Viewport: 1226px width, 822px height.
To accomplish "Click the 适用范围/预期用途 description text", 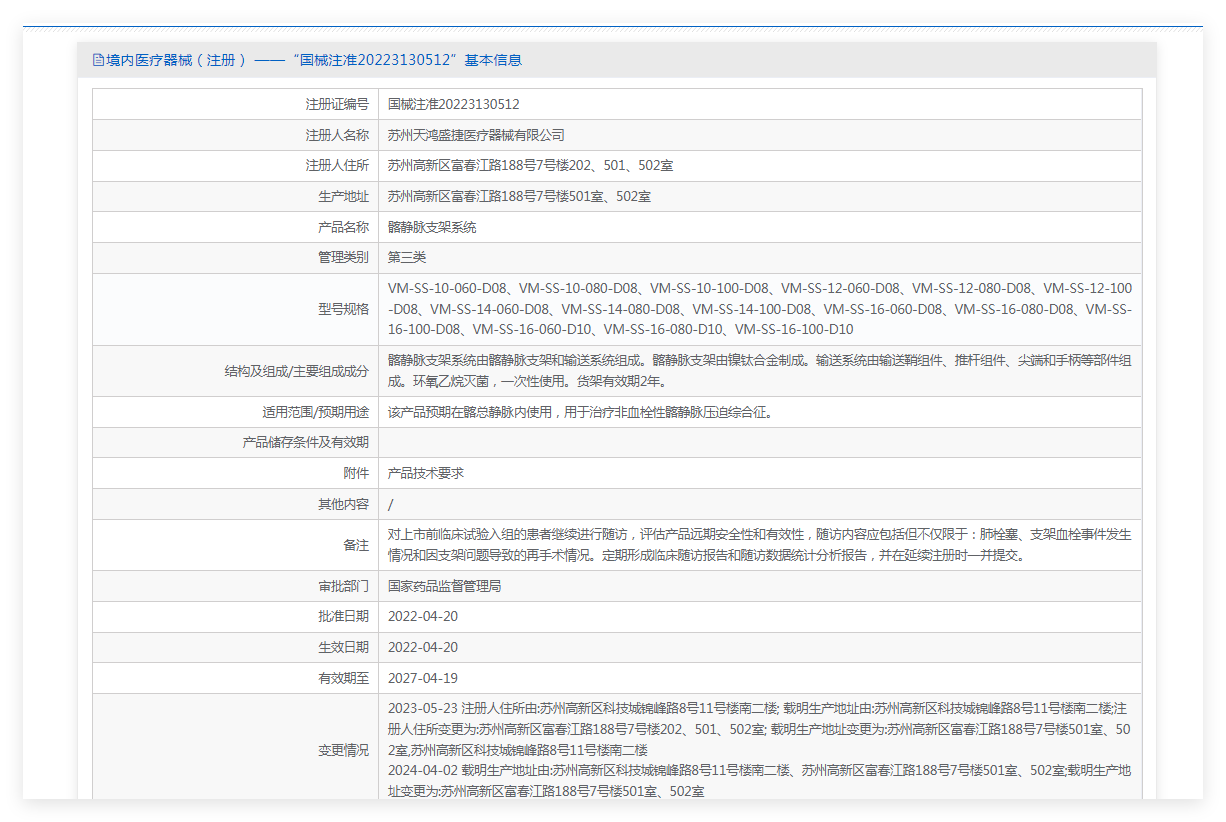I will click(x=580, y=412).
